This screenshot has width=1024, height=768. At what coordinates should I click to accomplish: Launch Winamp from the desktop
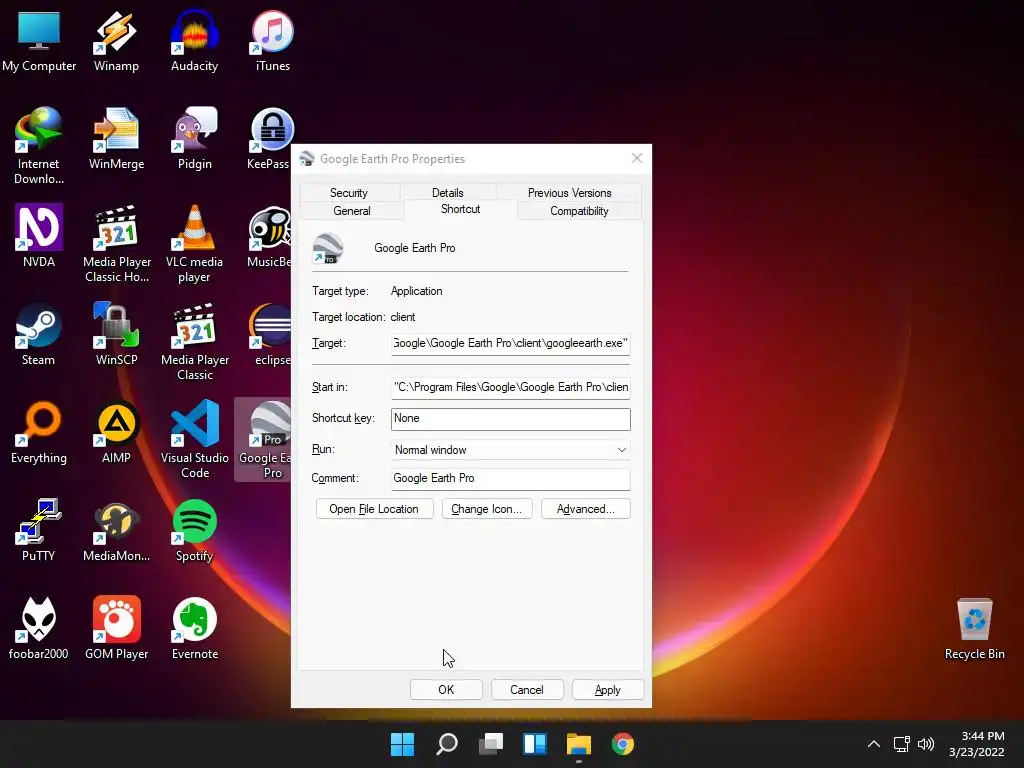[116, 40]
